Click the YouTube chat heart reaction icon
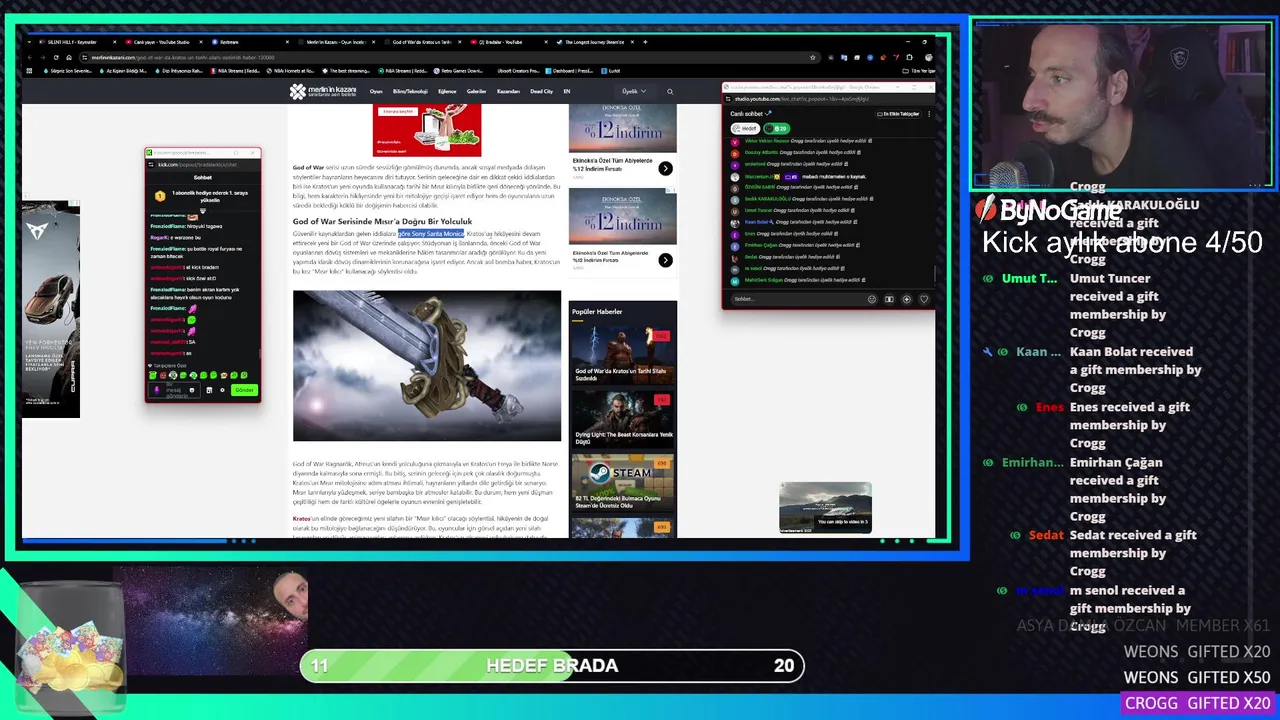This screenshot has width=1280, height=720. pyautogui.click(x=924, y=299)
